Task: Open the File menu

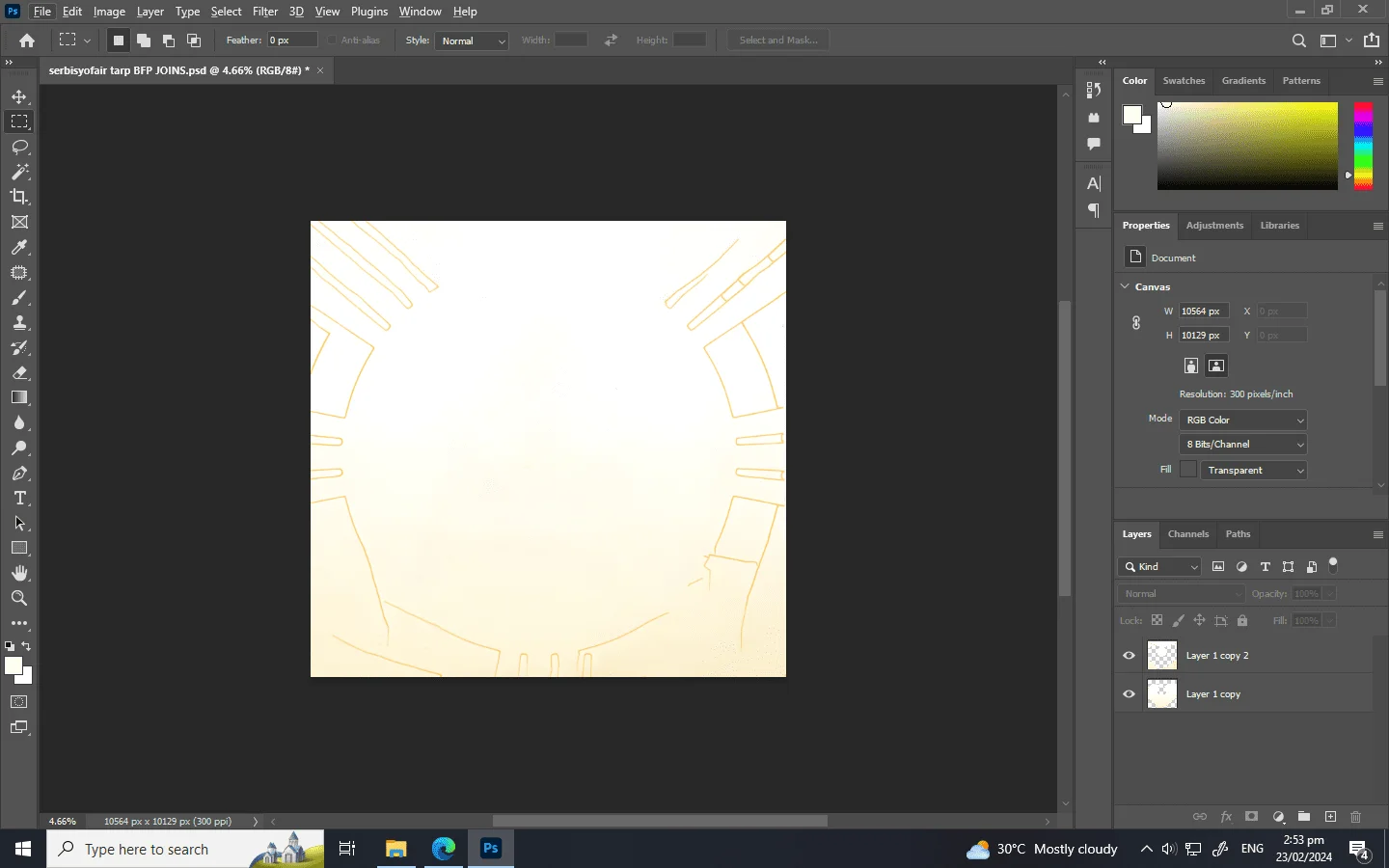Action: click(x=42, y=12)
